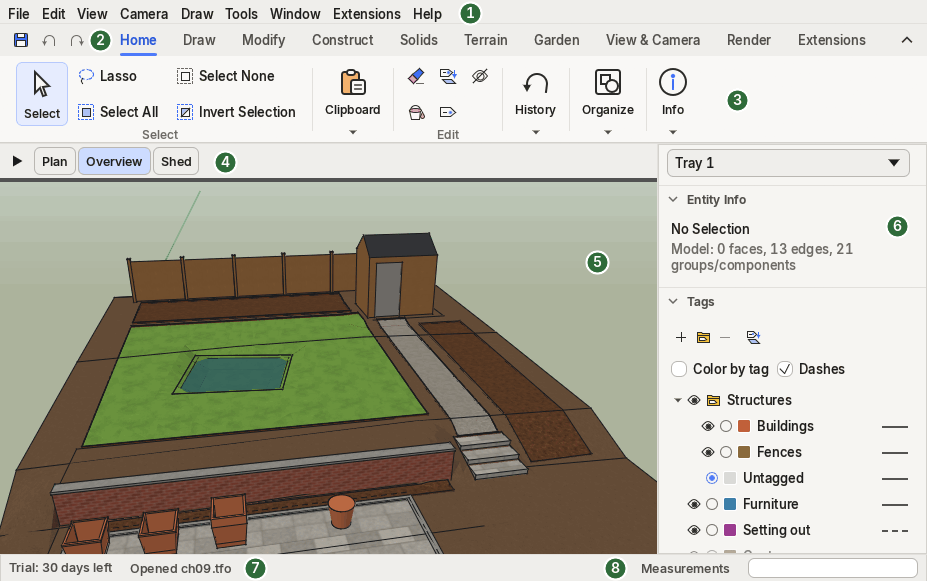Switch to the Draw ribbon tab
The image size is (927, 581).
[x=199, y=40]
